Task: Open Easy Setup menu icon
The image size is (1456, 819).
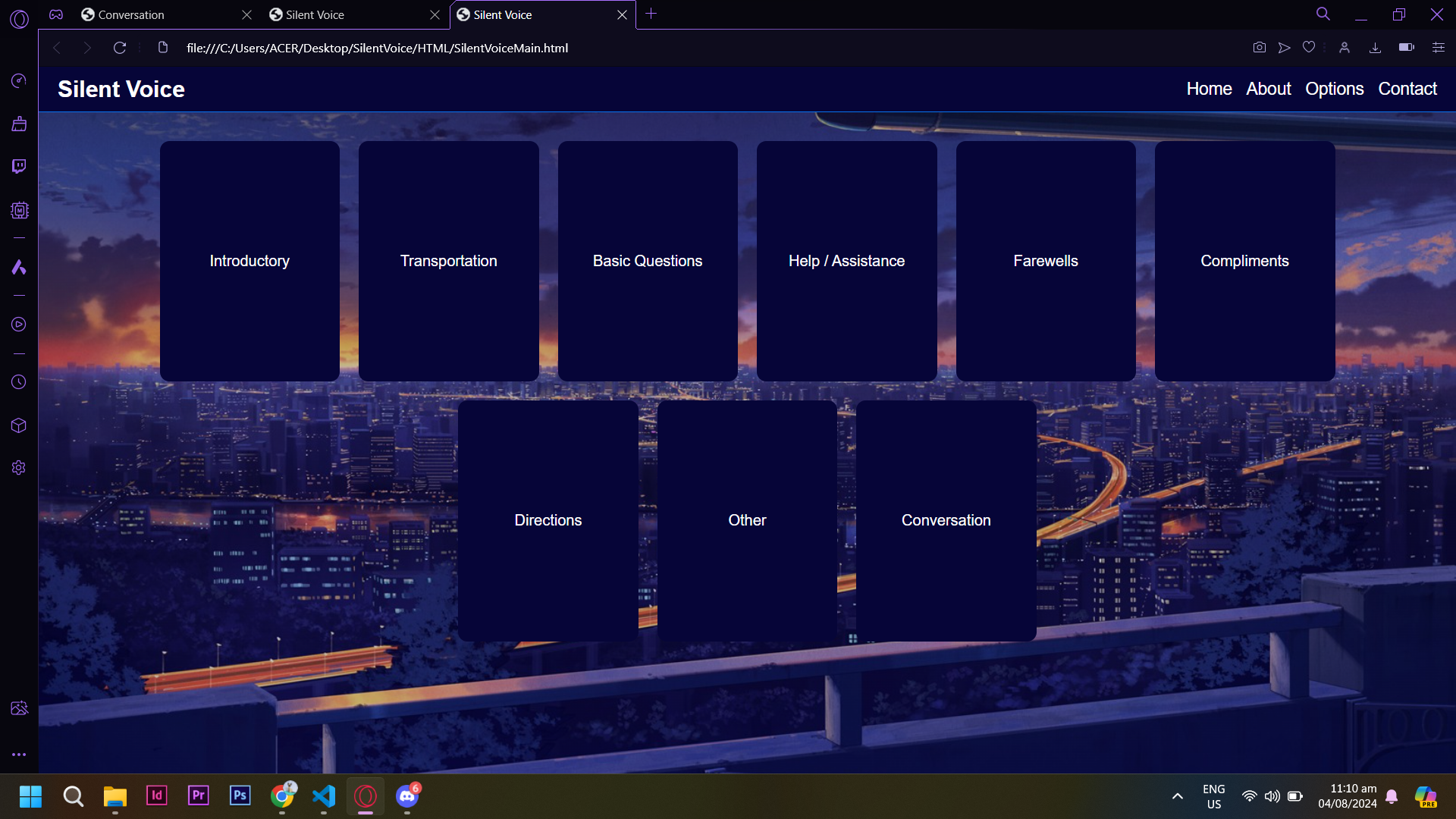Action: pos(1438,48)
